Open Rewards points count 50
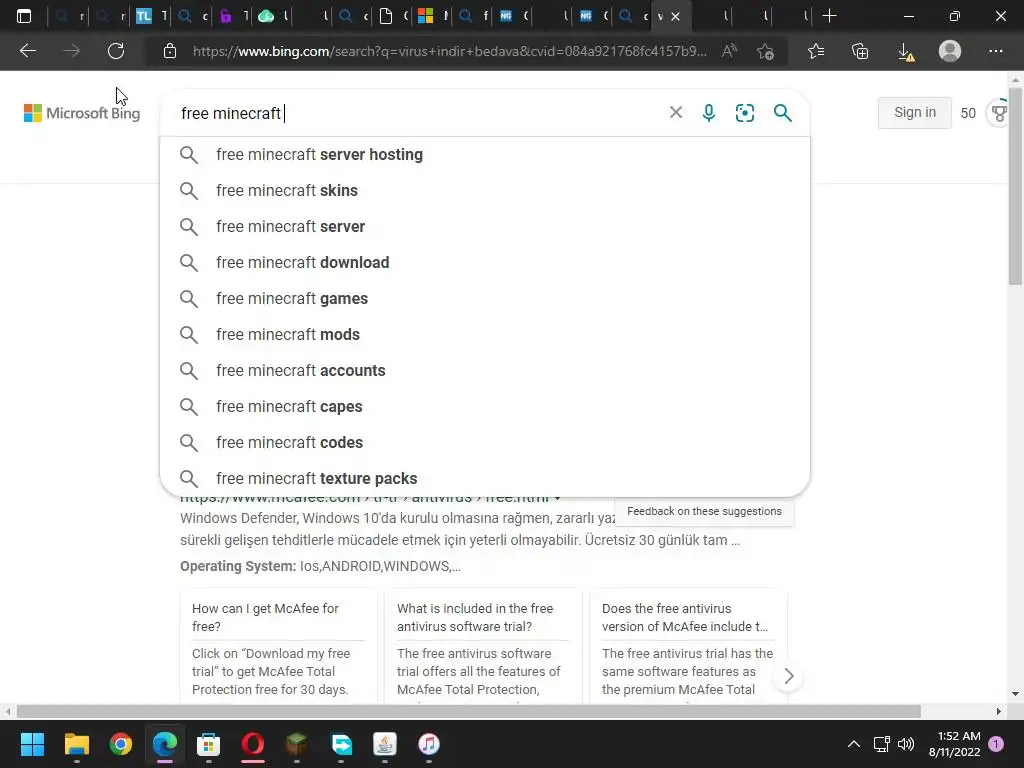 point(968,113)
